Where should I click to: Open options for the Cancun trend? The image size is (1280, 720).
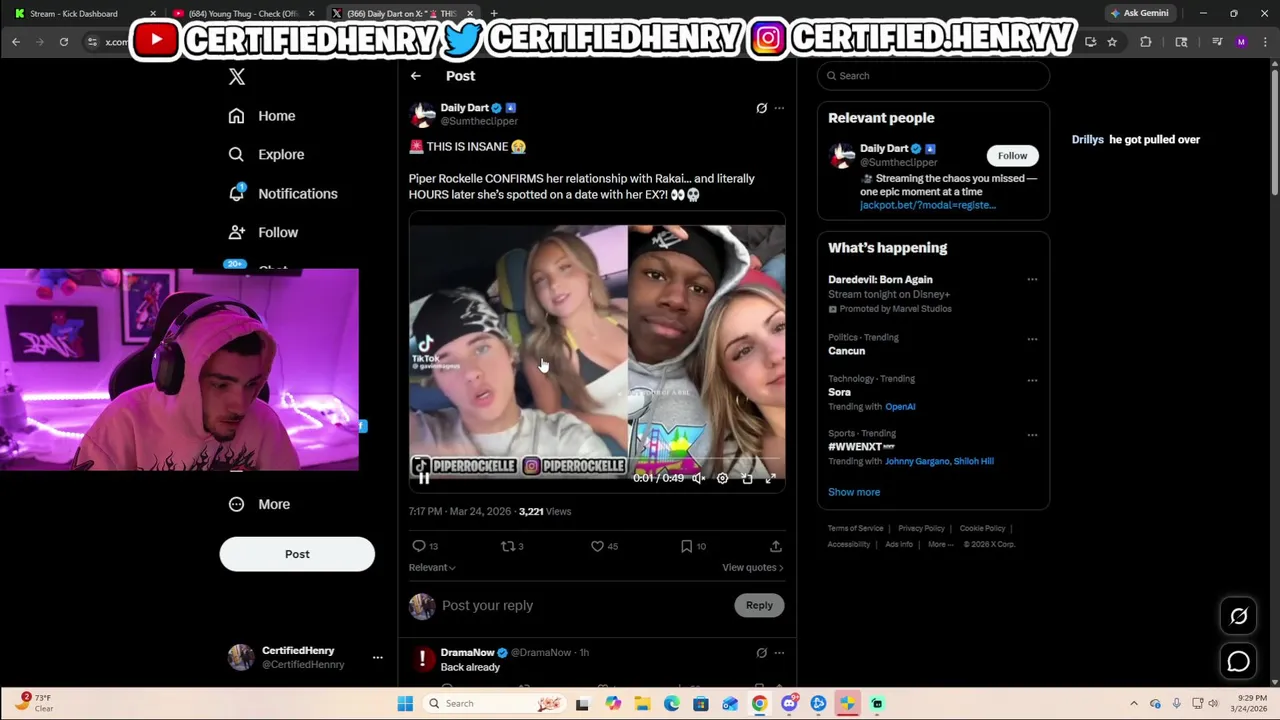1032,339
